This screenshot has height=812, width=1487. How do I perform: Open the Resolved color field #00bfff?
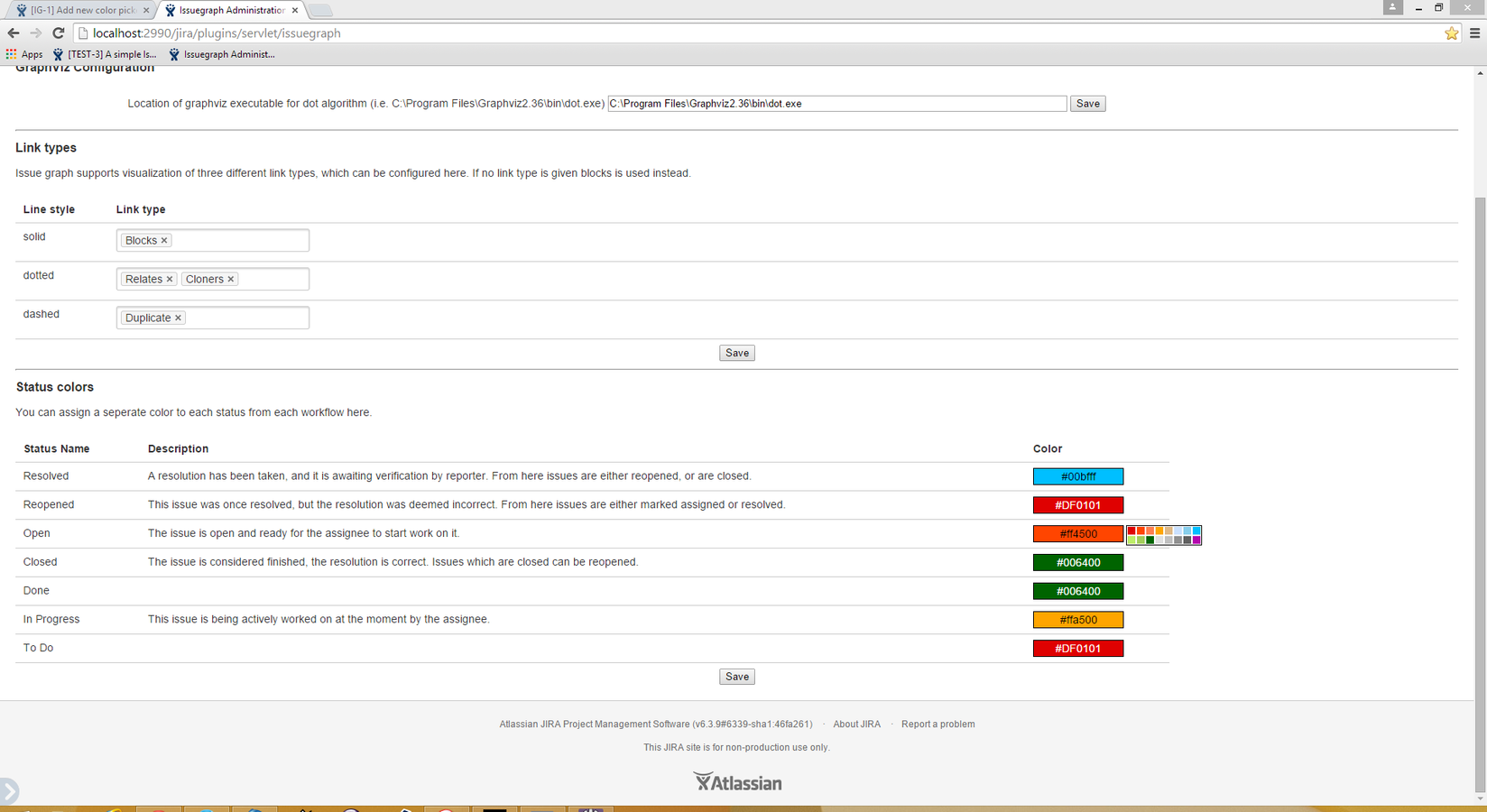1078,476
